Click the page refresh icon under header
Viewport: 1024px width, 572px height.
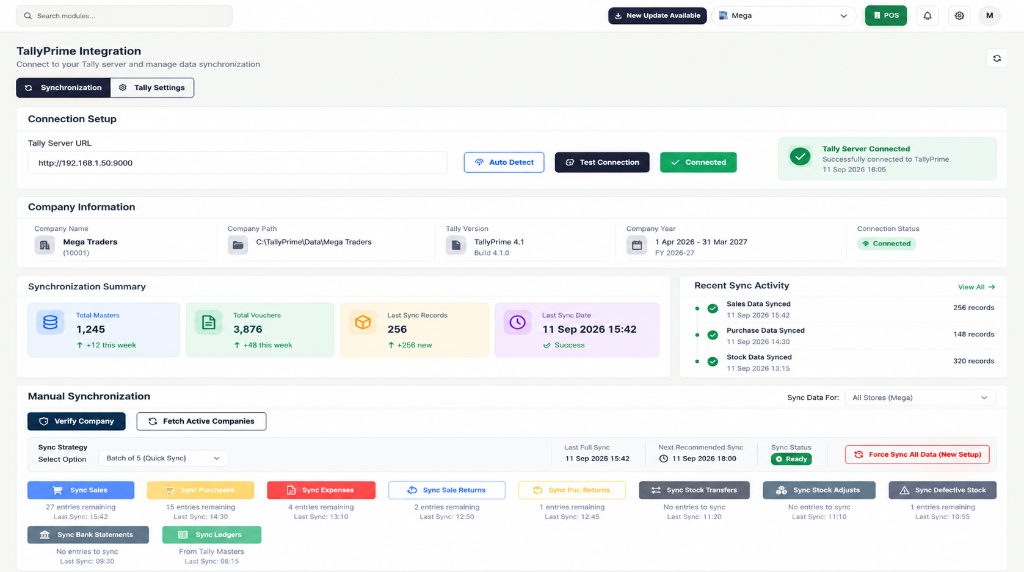997,59
